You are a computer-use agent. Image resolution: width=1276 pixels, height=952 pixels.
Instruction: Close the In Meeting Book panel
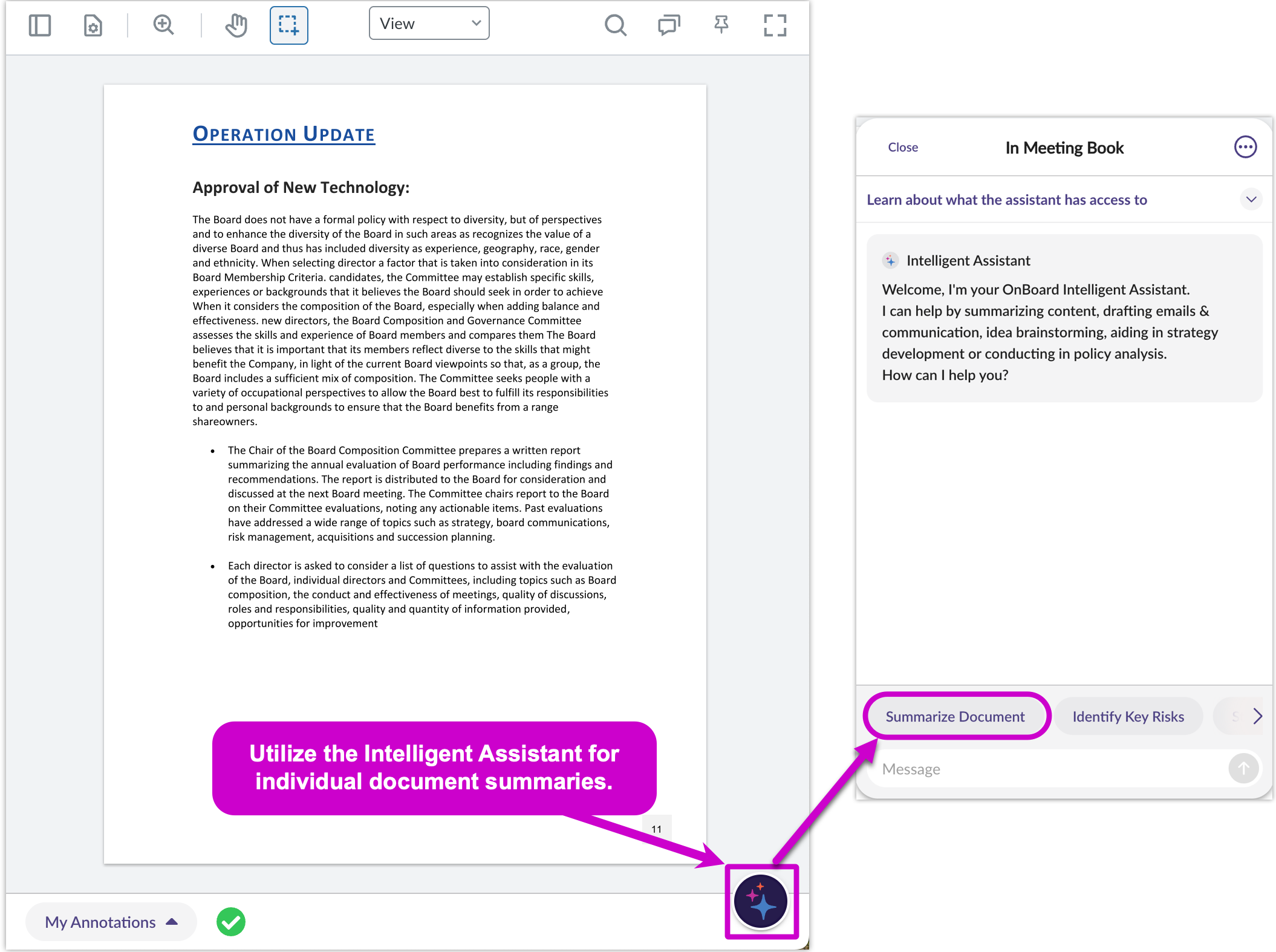pyautogui.click(x=902, y=148)
